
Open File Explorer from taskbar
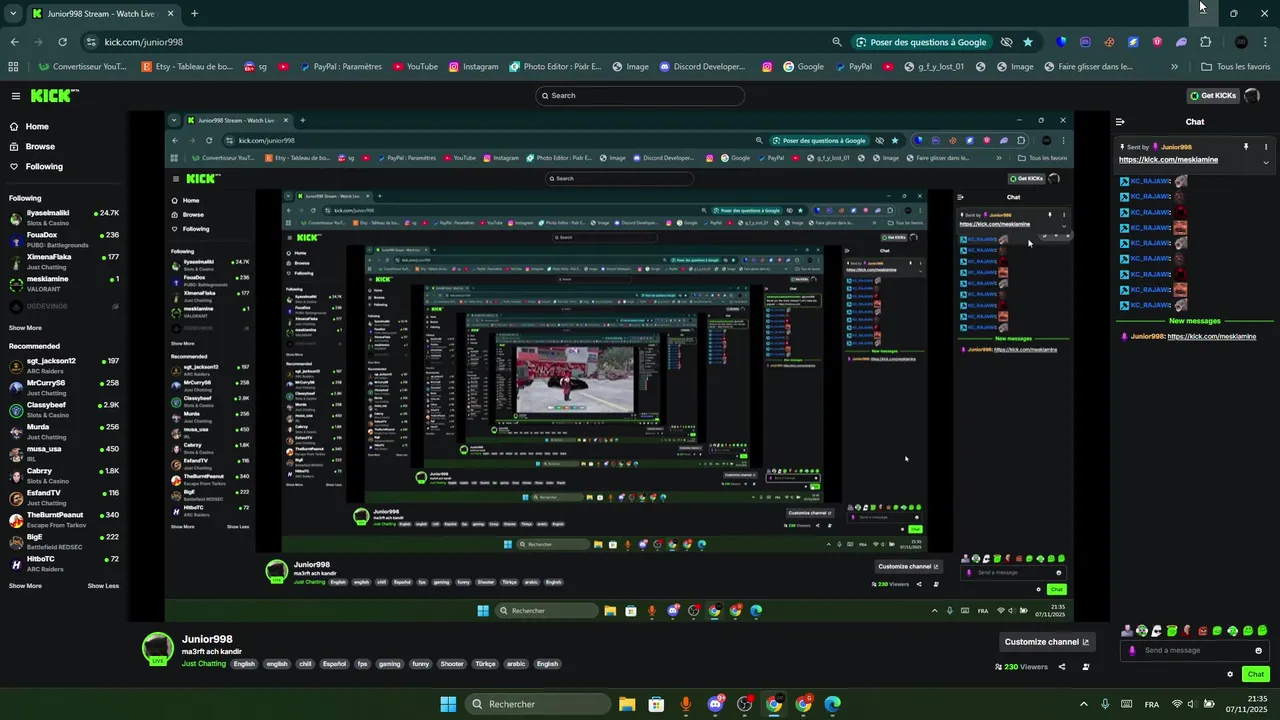(627, 704)
